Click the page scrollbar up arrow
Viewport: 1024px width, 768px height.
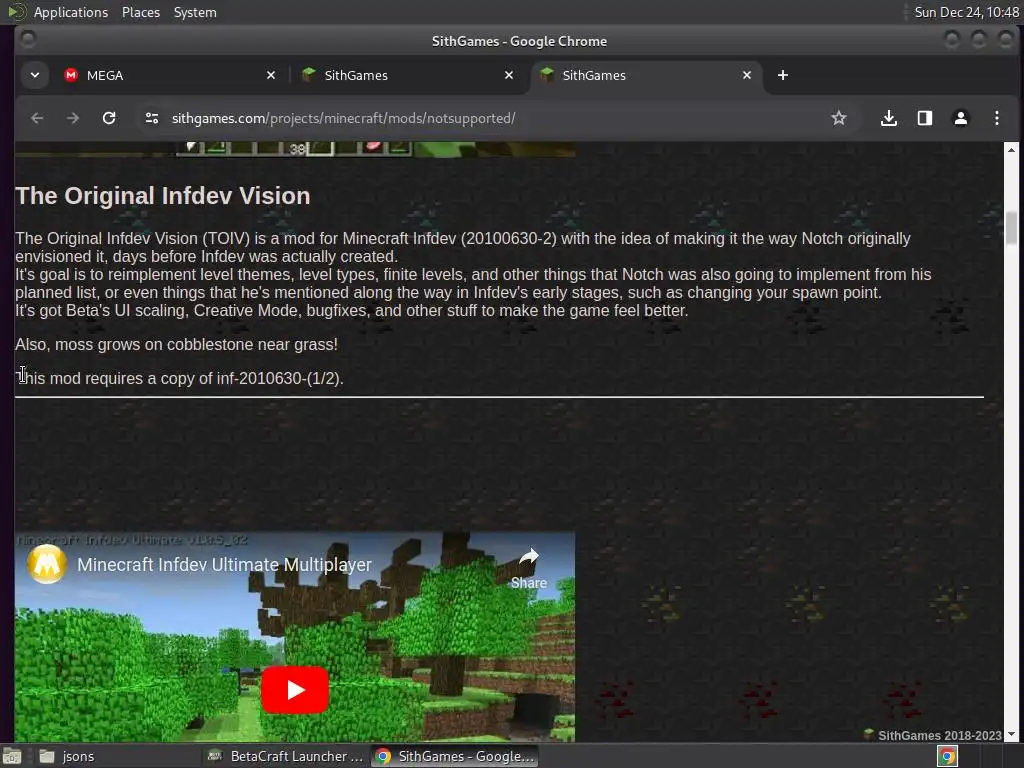1012,150
